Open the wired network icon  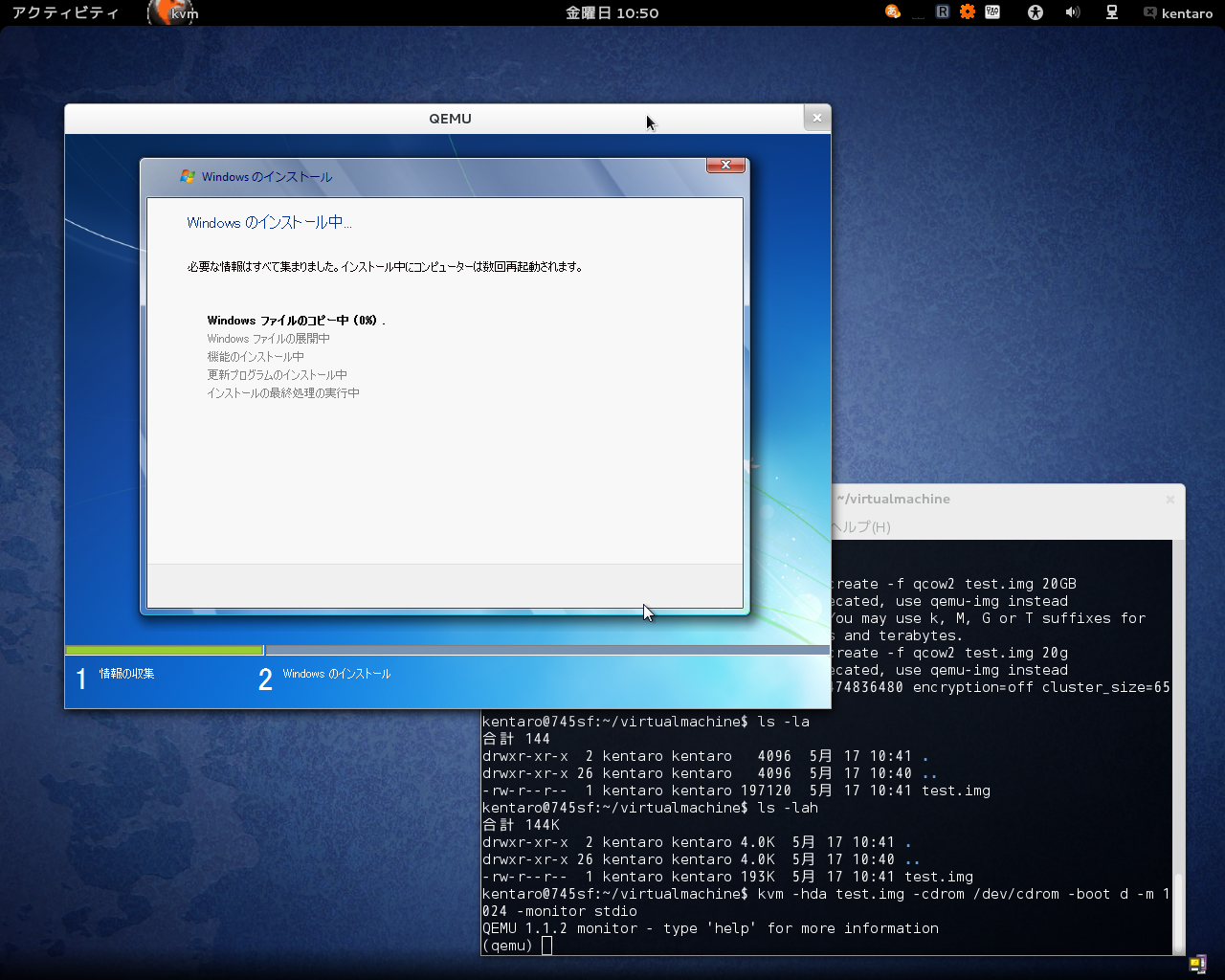pos(1112,12)
